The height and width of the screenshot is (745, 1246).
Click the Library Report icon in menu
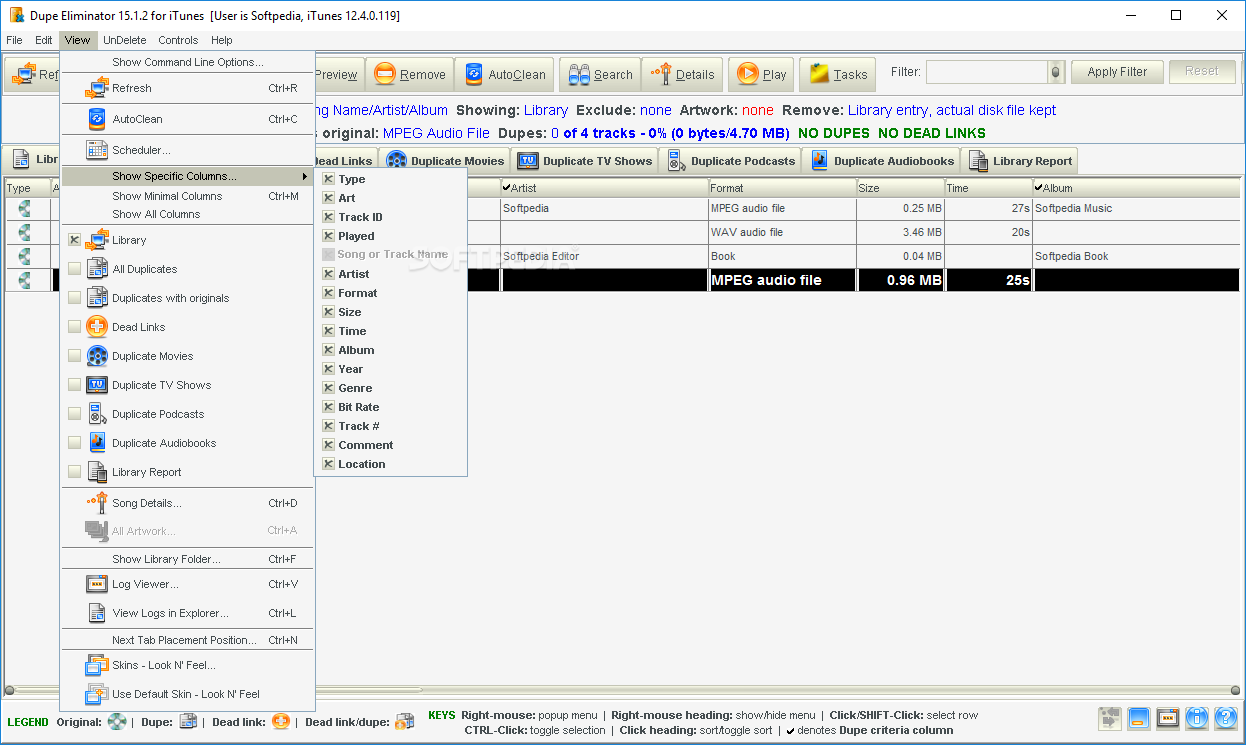(x=97, y=472)
